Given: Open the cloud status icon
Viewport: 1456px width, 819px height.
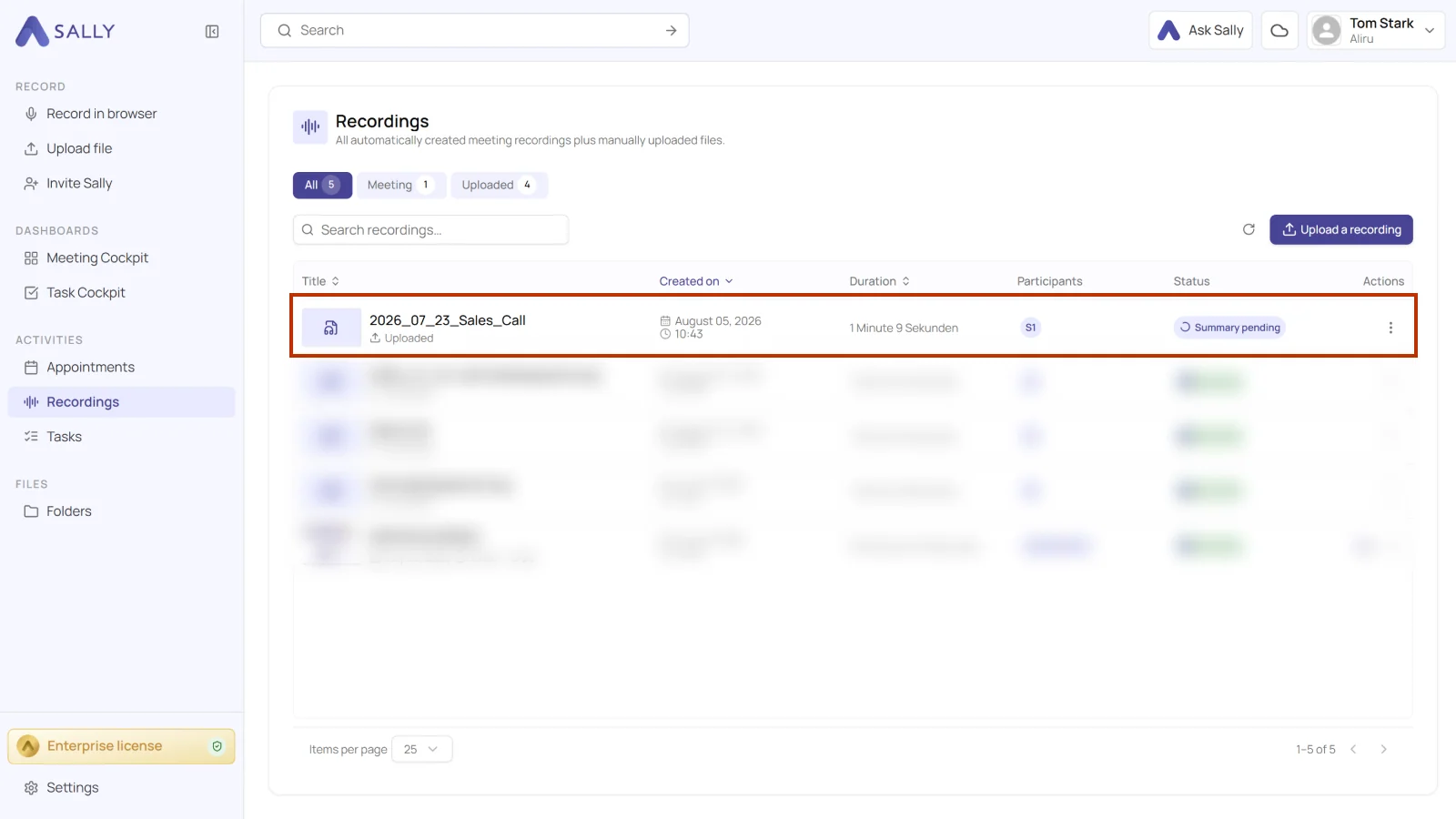Looking at the screenshot, I should click(1279, 30).
